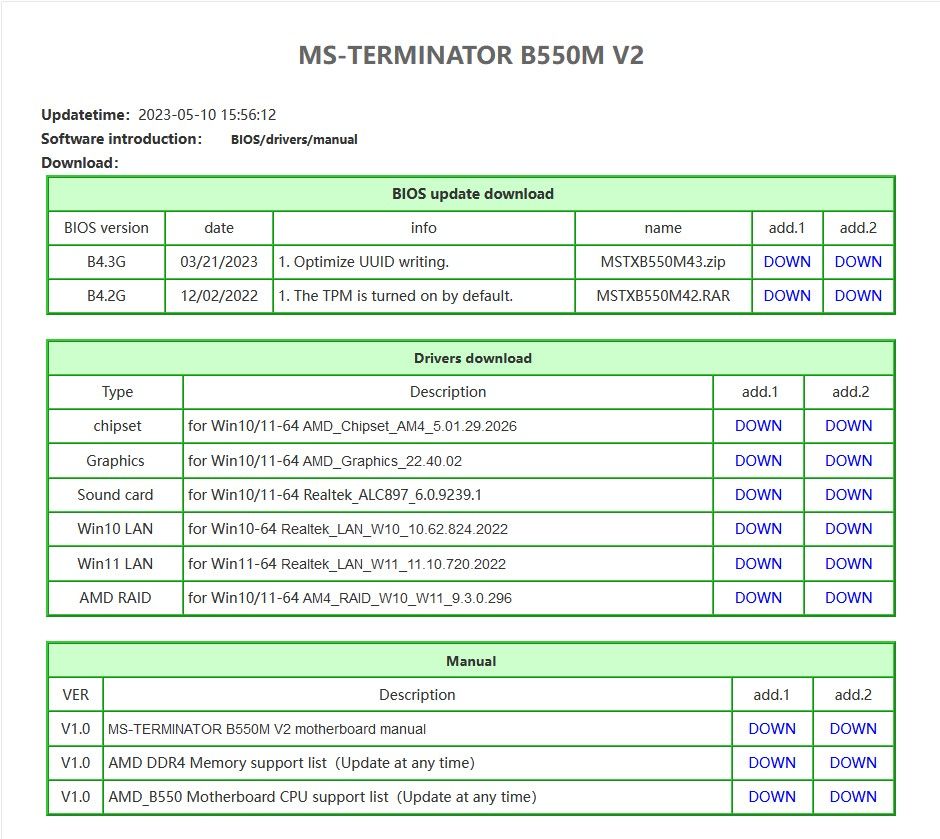940x839 pixels.
Task: Click the Realtek_ALC897_6.0.9239.1 description
Action: coord(335,495)
